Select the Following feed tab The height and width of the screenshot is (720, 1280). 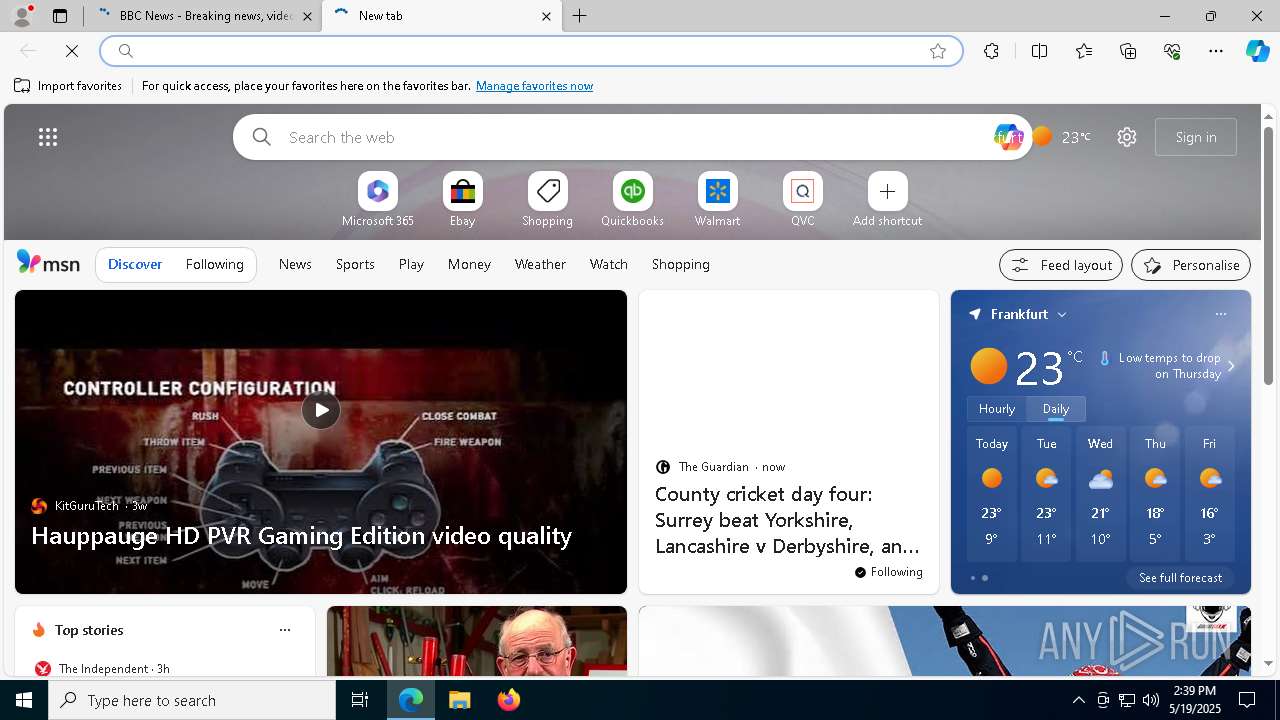coord(214,264)
